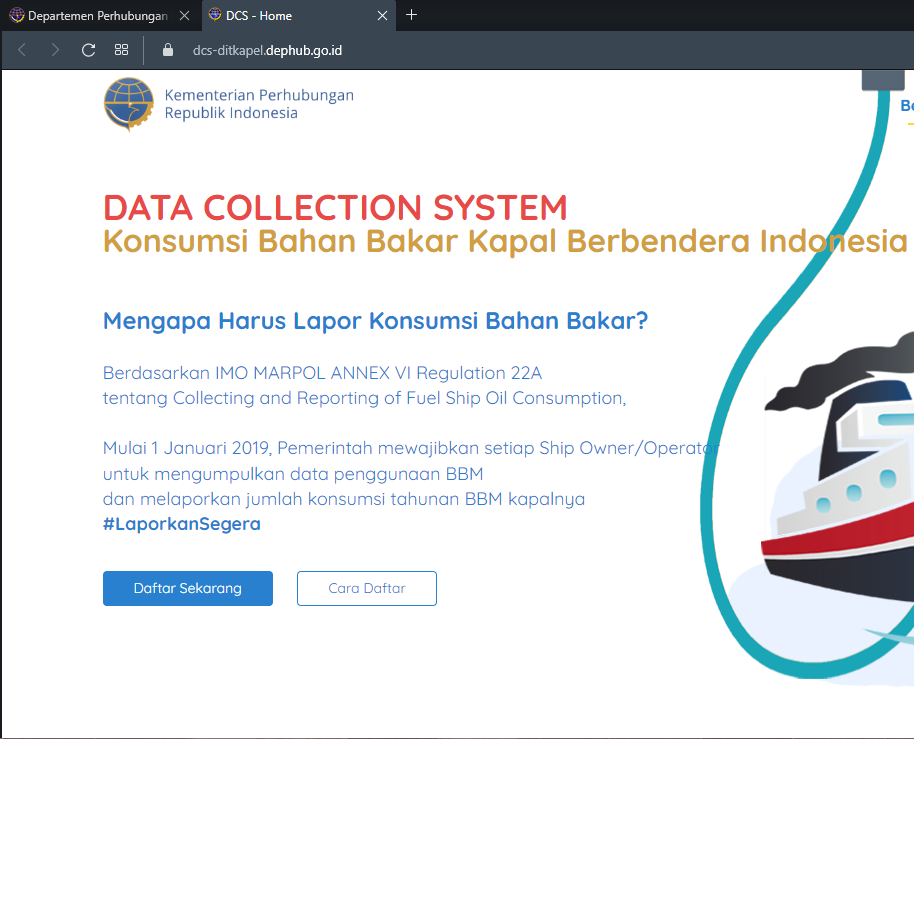Go back using the browser back arrow
914x914 pixels.
[22, 50]
